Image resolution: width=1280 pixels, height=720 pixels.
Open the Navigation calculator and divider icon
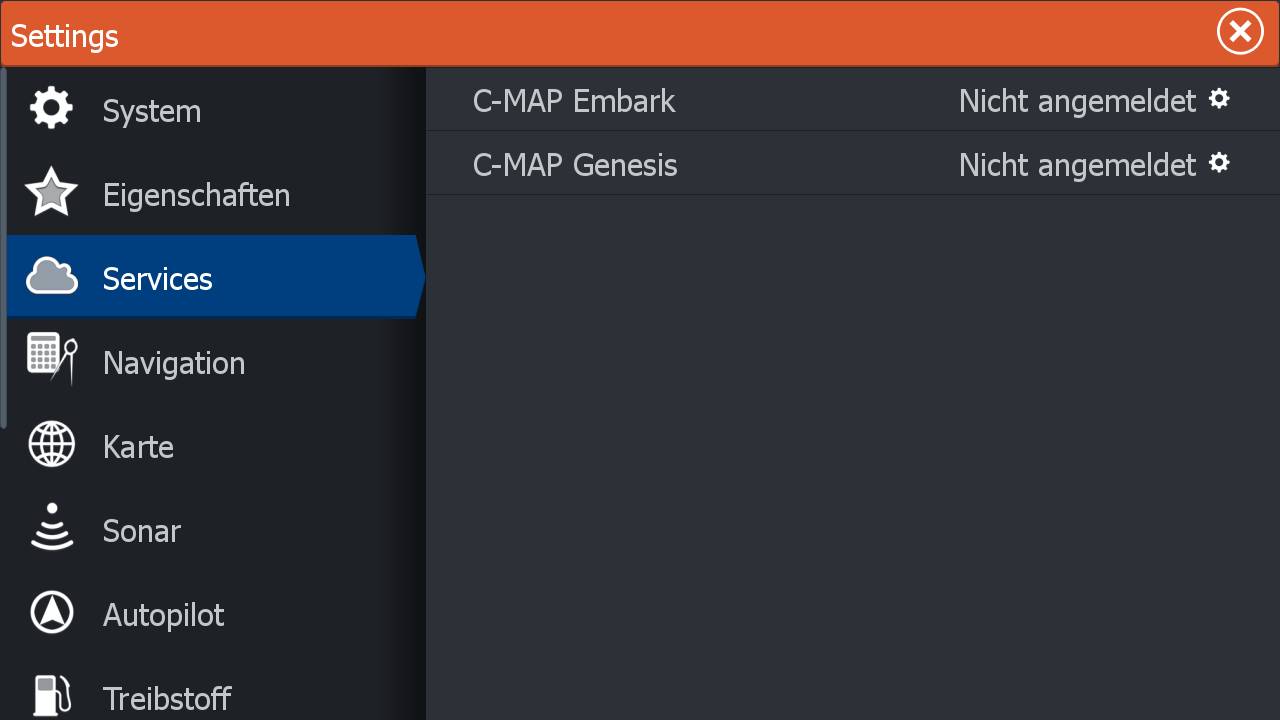coord(51,360)
